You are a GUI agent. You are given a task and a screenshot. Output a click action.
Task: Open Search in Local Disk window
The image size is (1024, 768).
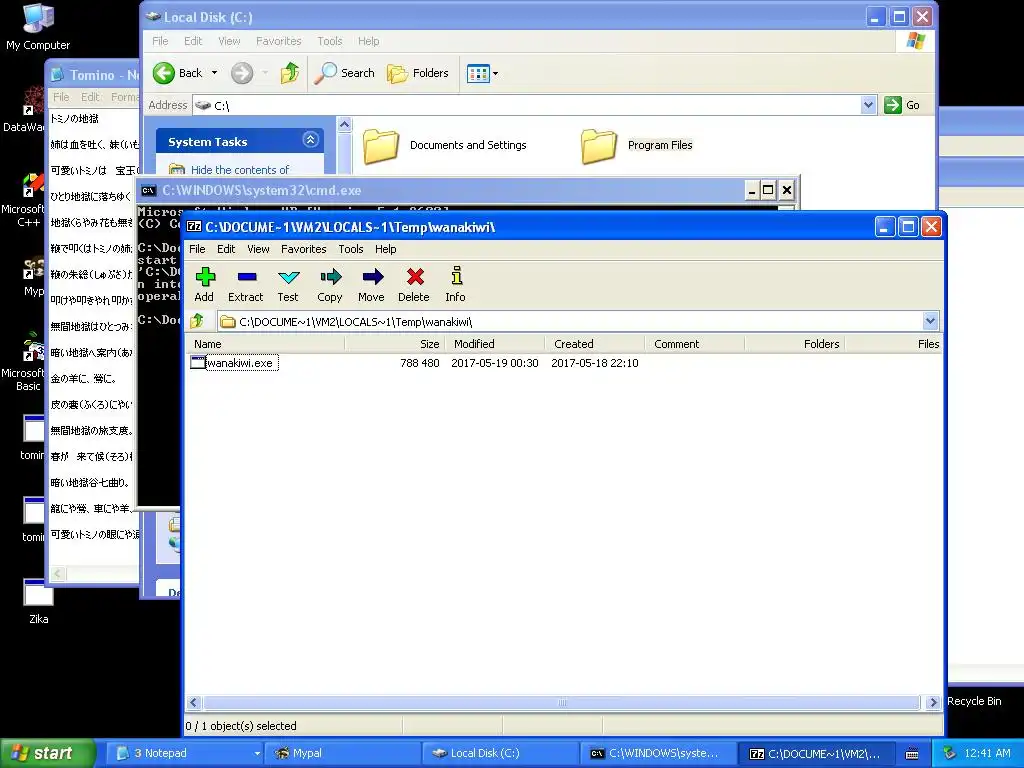coord(344,73)
